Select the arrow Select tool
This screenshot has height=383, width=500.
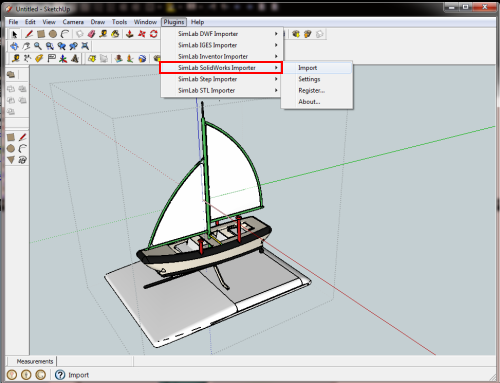14,34
